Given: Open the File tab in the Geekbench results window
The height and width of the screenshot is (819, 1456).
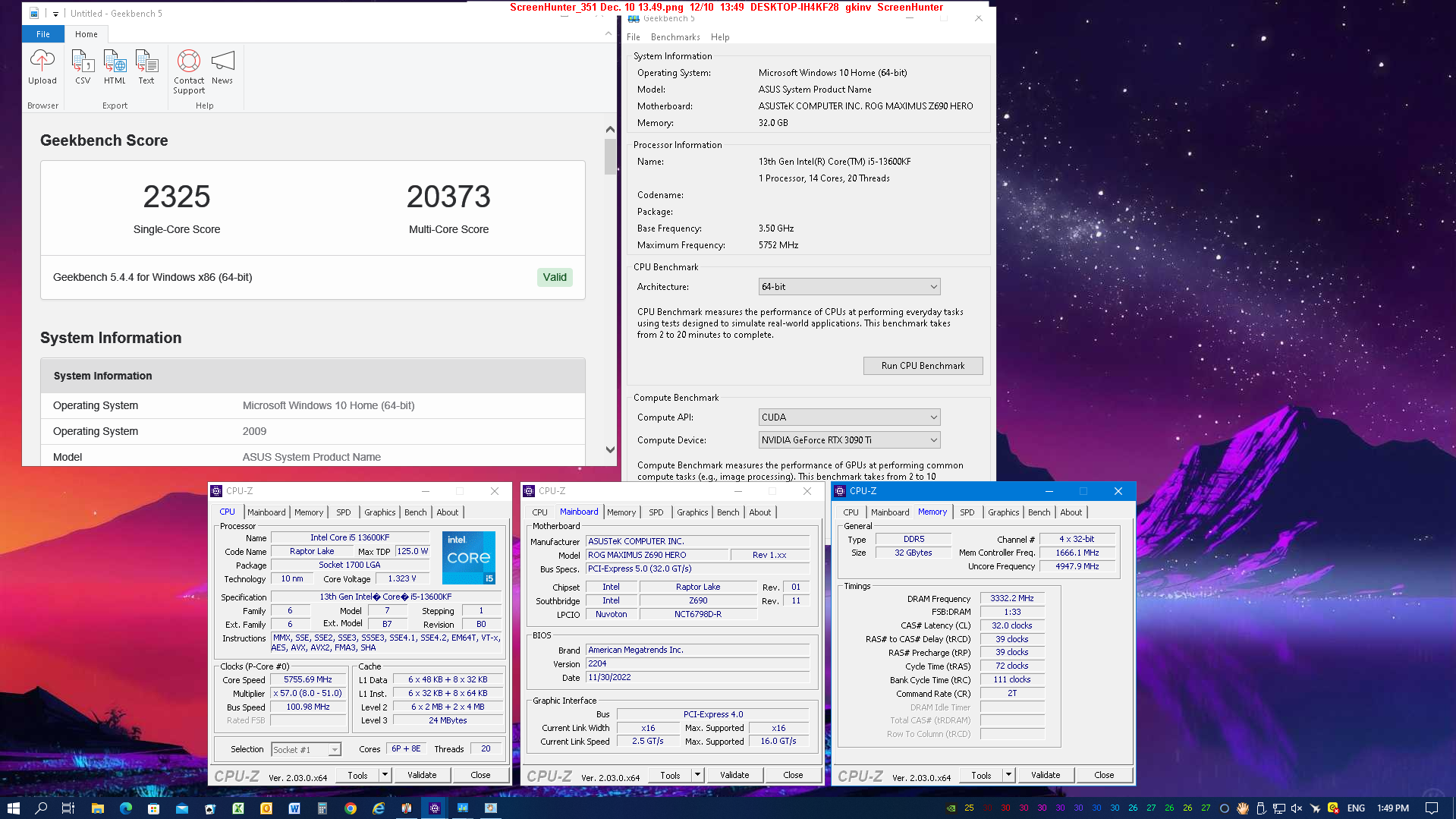Looking at the screenshot, I should pos(43,34).
